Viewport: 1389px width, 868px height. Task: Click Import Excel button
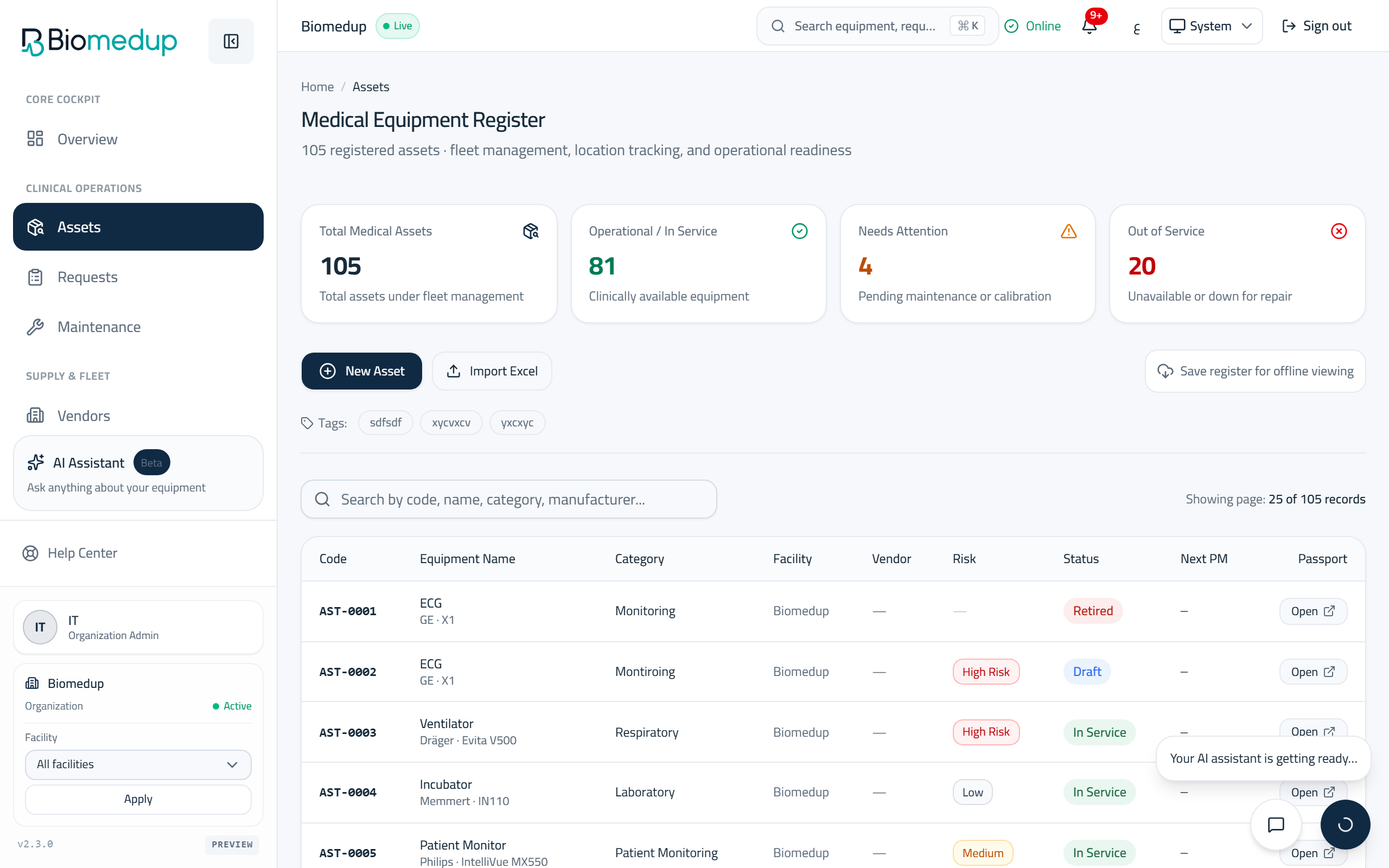click(492, 371)
